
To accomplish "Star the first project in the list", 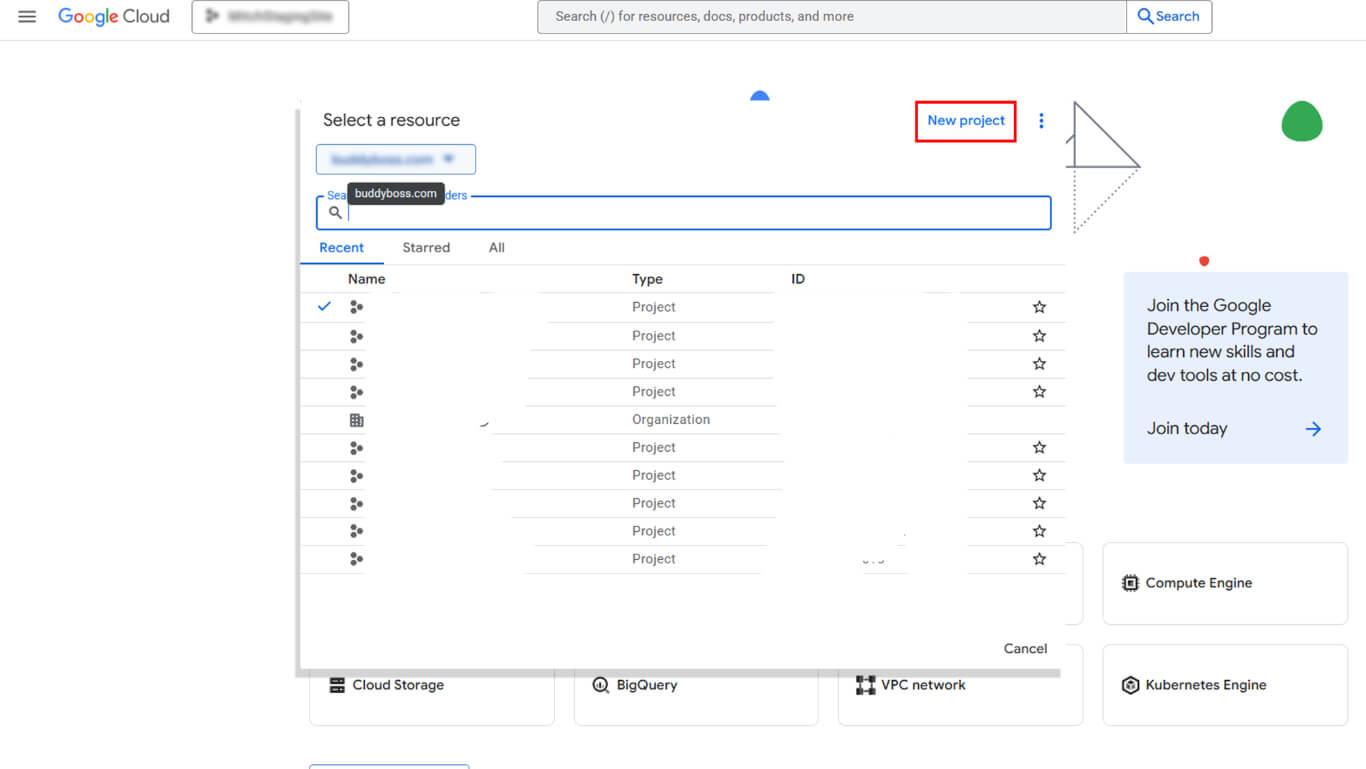I will pos(1039,307).
